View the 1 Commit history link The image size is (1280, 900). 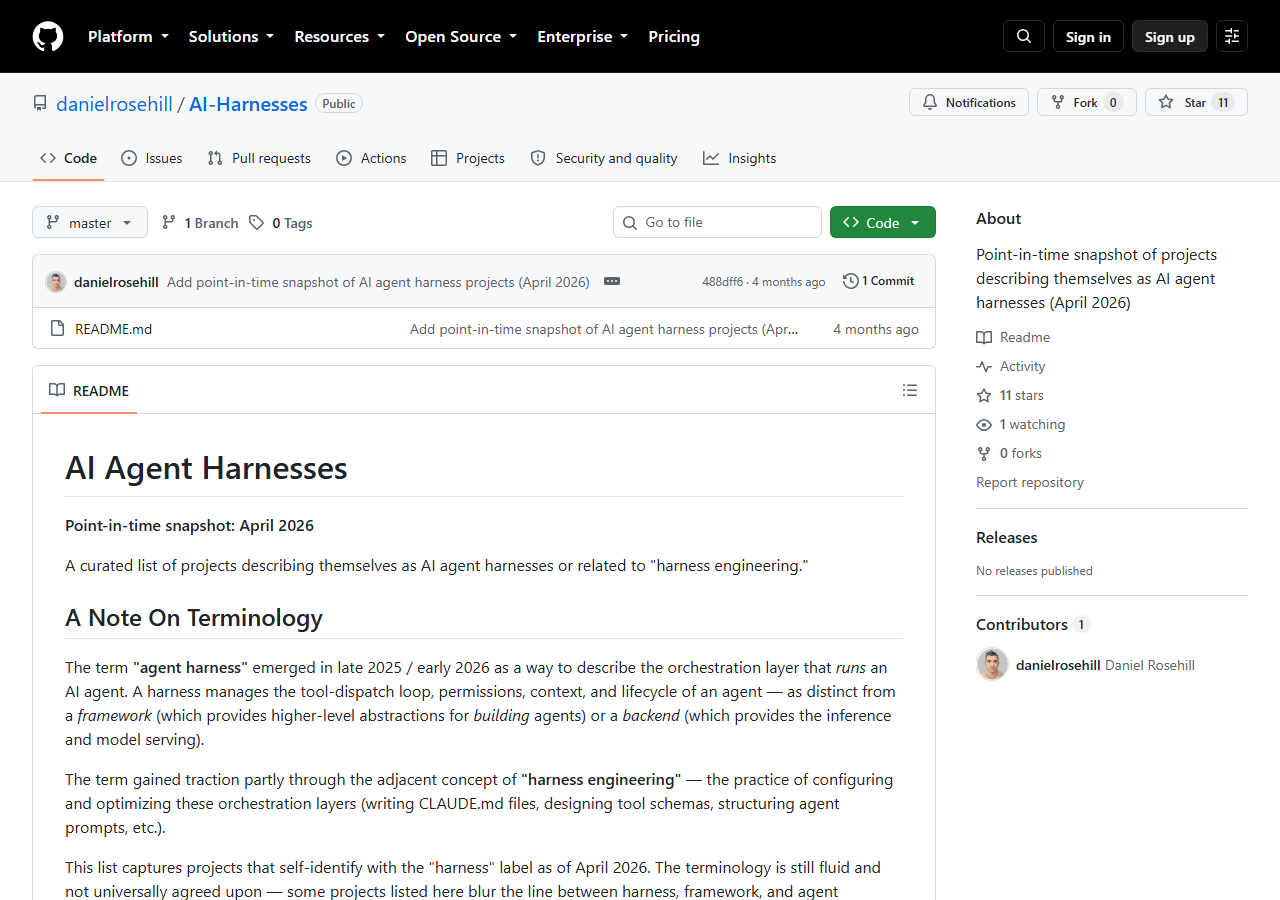pos(879,281)
